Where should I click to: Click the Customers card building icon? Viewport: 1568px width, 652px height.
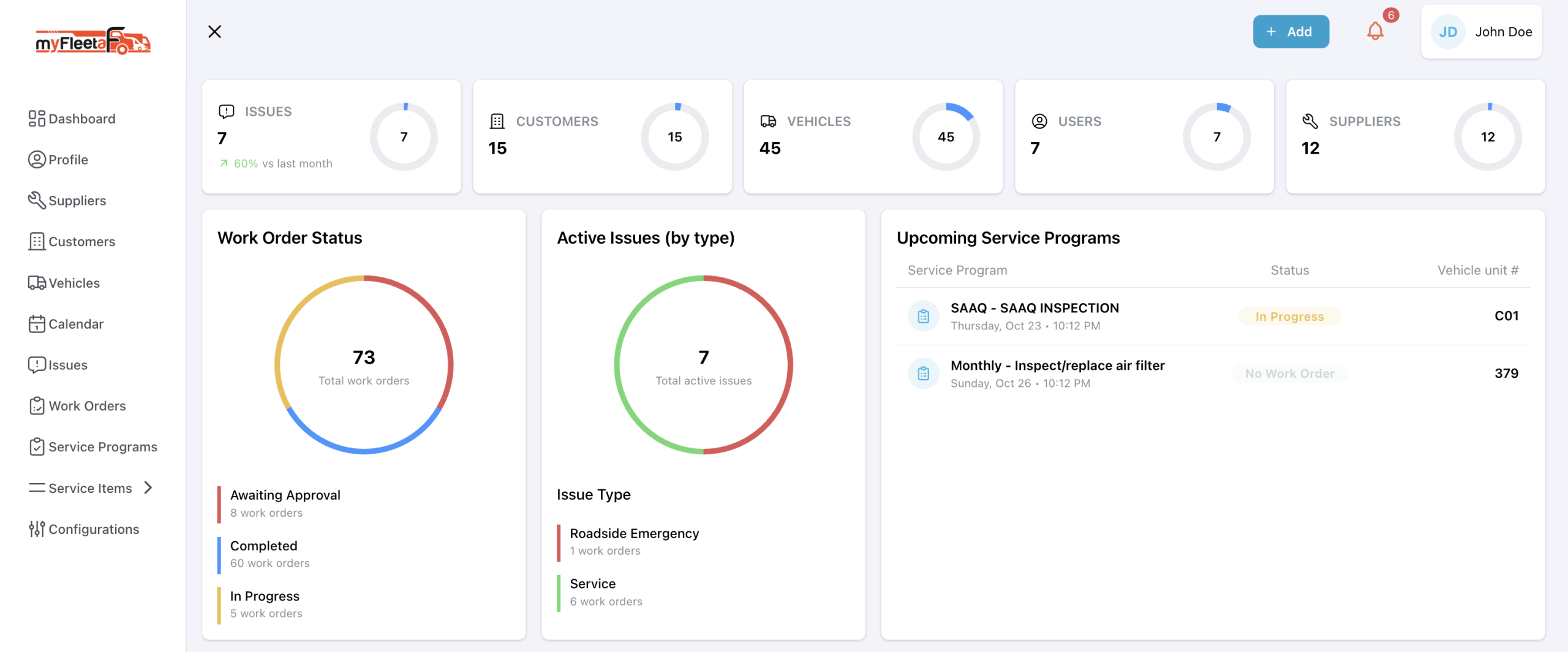(497, 121)
